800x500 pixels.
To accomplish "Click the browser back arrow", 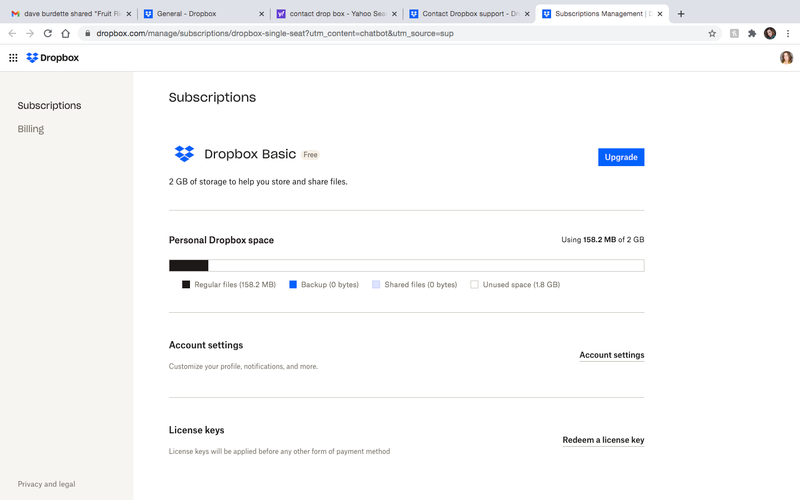I will click(x=12, y=33).
